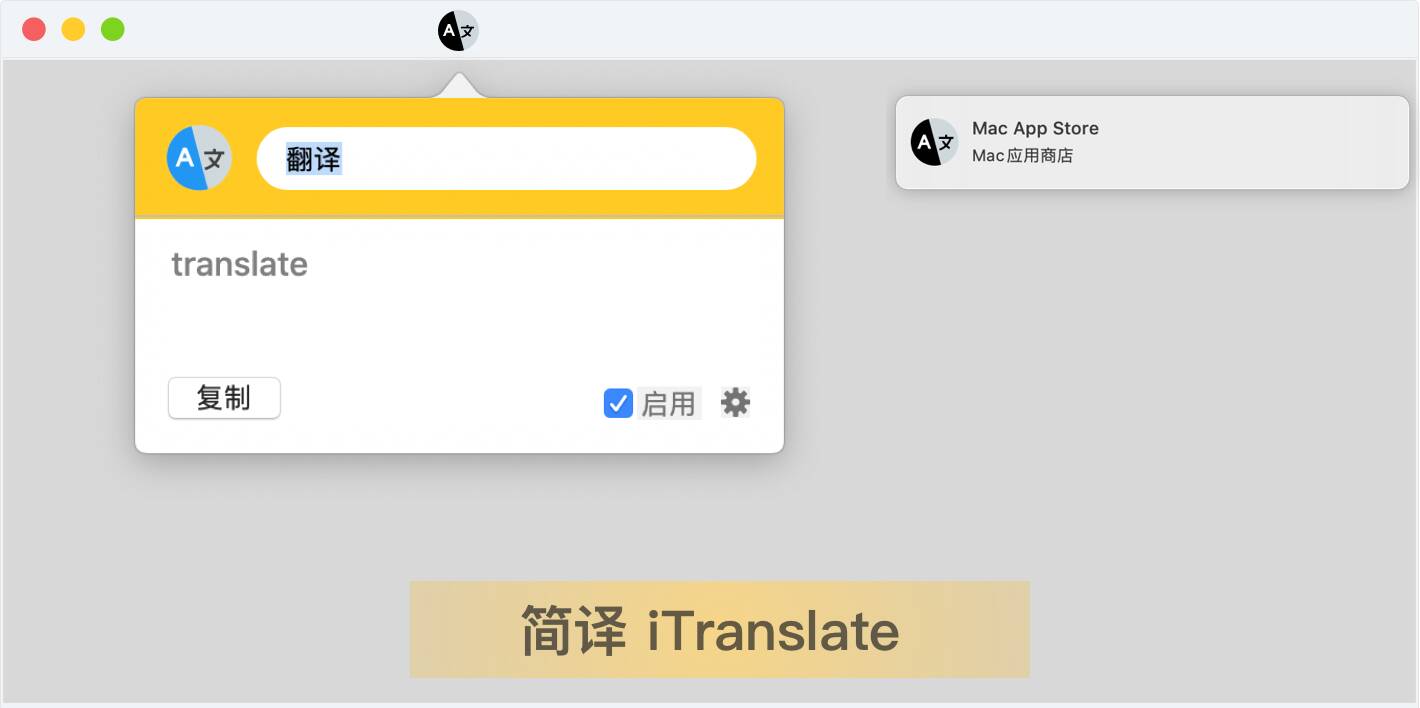
Task: Click the 简译 iTranslate banner
Action: pyautogui.click(x=719, y=630)
